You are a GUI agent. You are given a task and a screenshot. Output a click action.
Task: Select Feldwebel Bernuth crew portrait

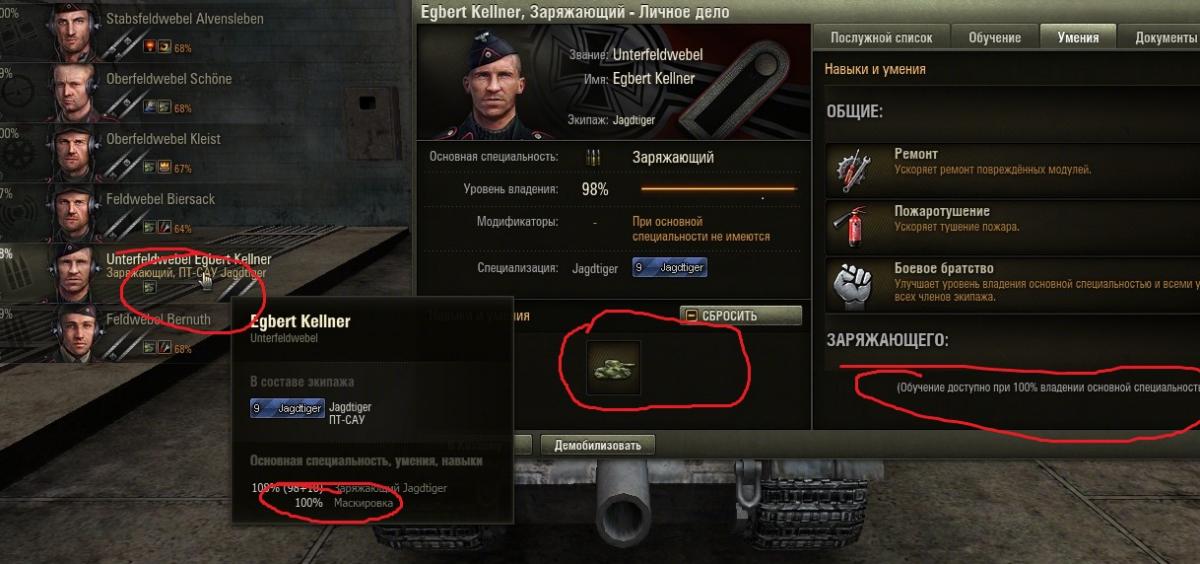pyautogui.click(x=70, y=333)
